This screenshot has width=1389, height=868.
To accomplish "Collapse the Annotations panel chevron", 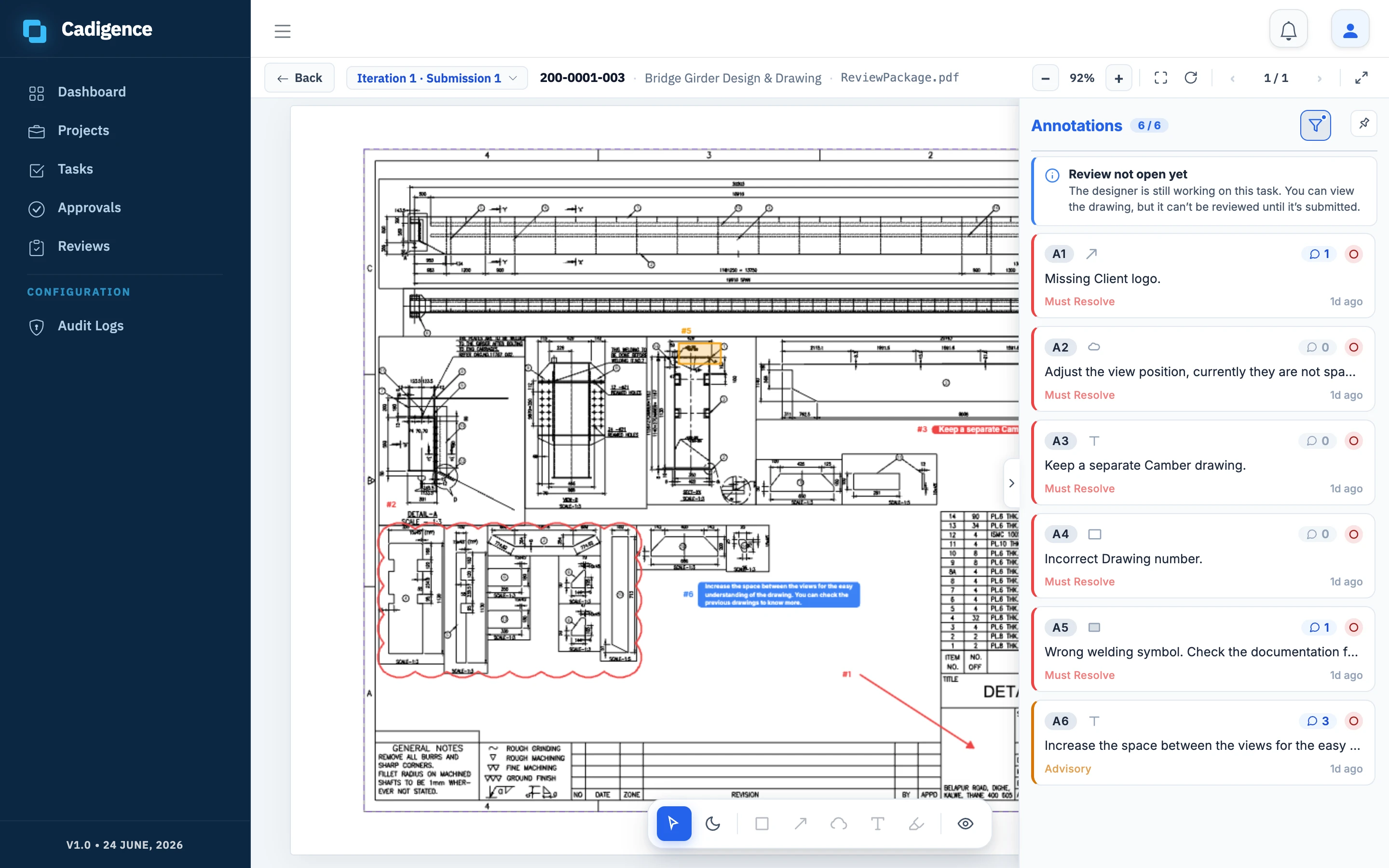I will 1011,483.
